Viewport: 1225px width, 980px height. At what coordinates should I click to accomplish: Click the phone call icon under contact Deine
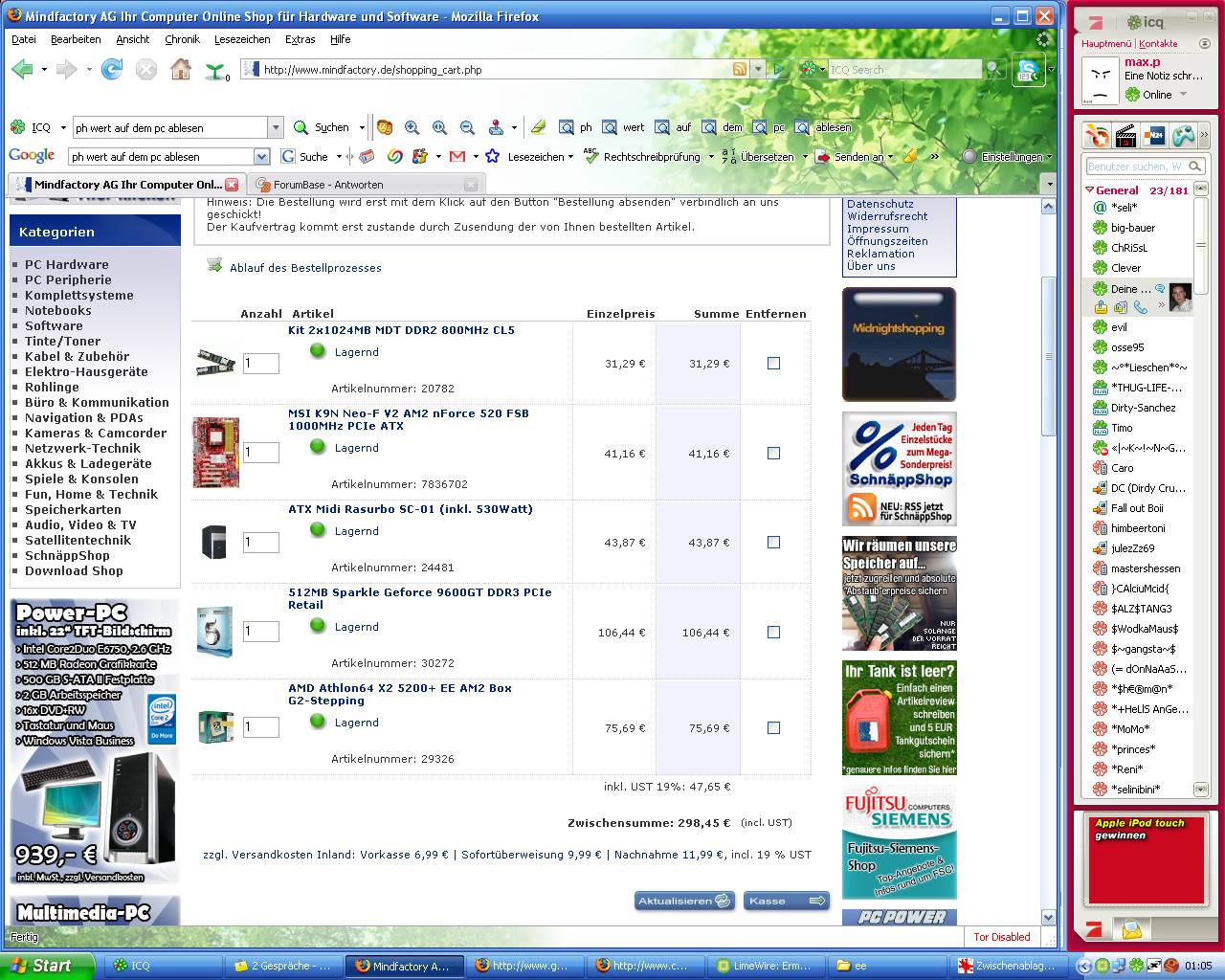pos(1140,307)
